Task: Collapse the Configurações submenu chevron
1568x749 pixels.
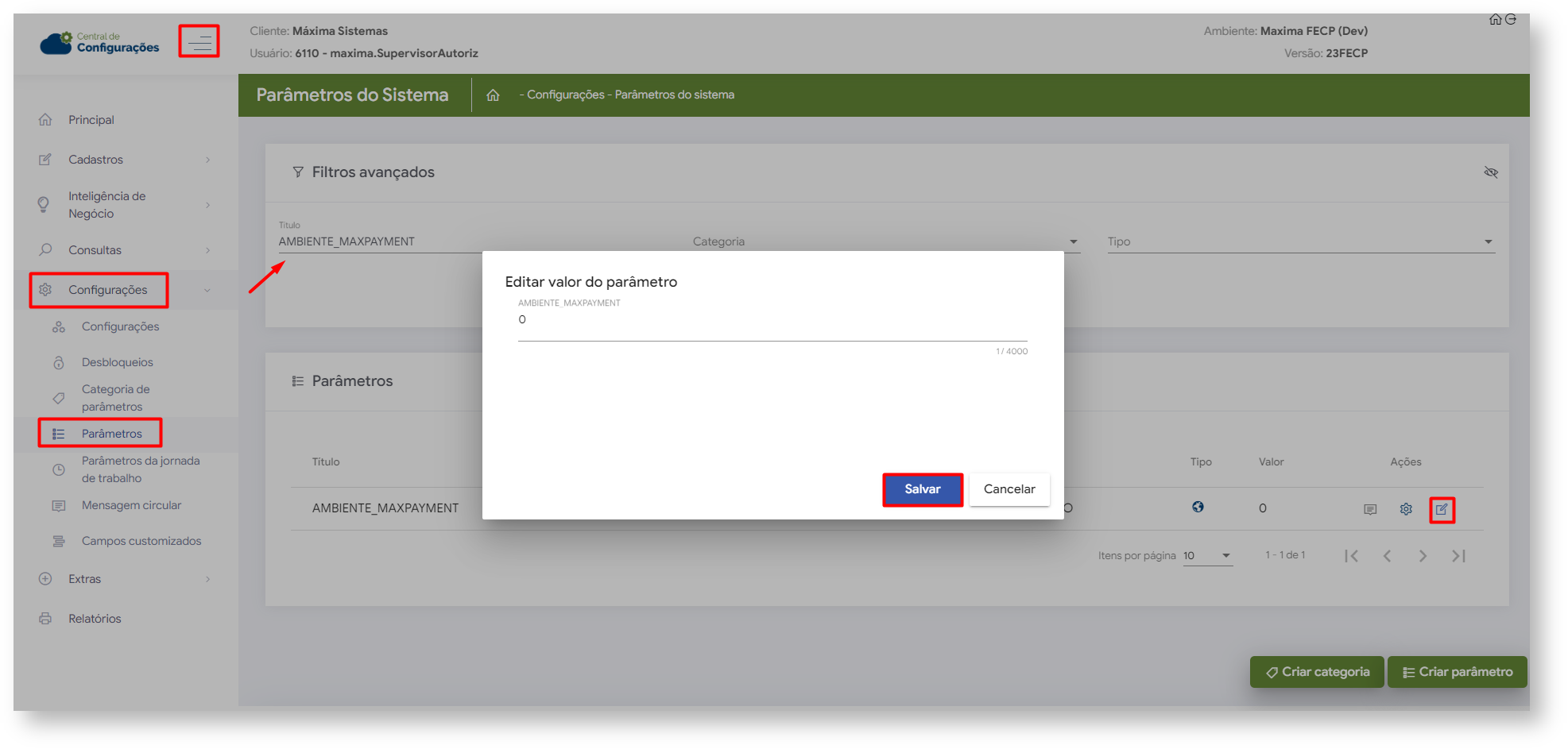Action: click(x=207, y=290)
